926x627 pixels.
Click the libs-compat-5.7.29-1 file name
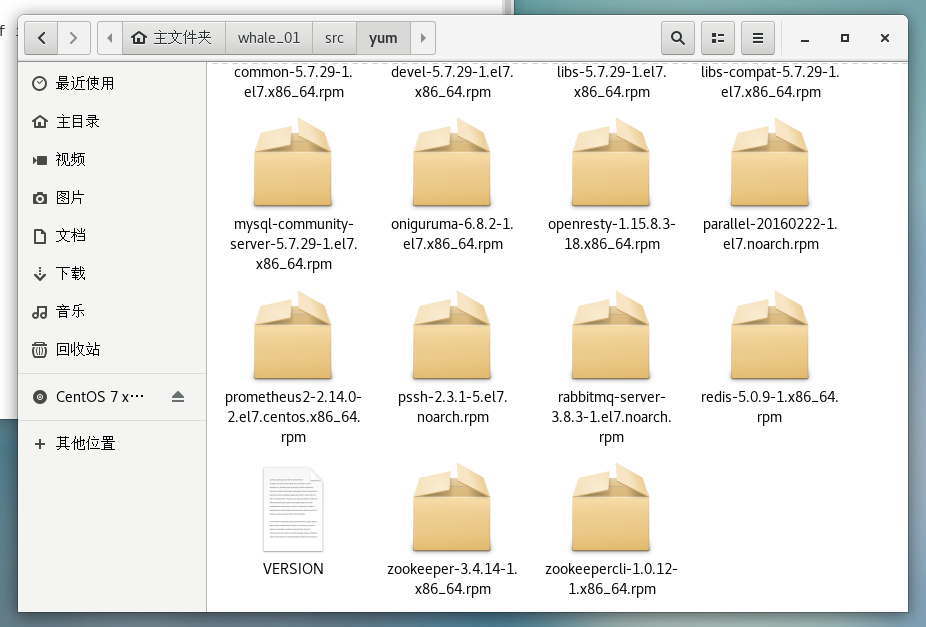pyautogui.click(x=770, y=82)
